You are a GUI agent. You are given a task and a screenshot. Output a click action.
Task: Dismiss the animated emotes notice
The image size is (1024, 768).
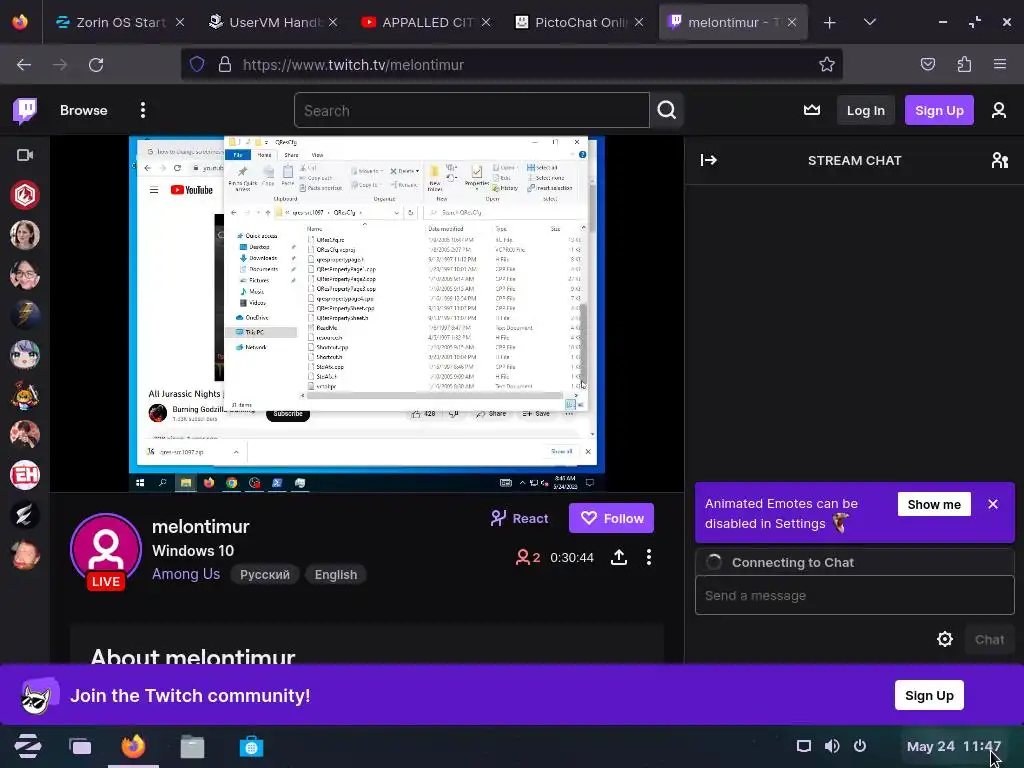pyautogui.click(x=993, y=505)
